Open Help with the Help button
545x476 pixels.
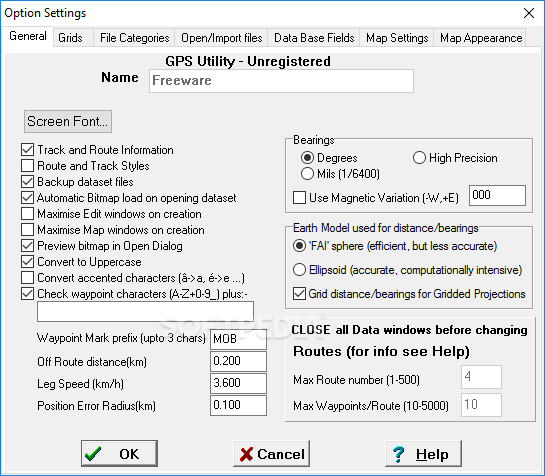[423, 453]
